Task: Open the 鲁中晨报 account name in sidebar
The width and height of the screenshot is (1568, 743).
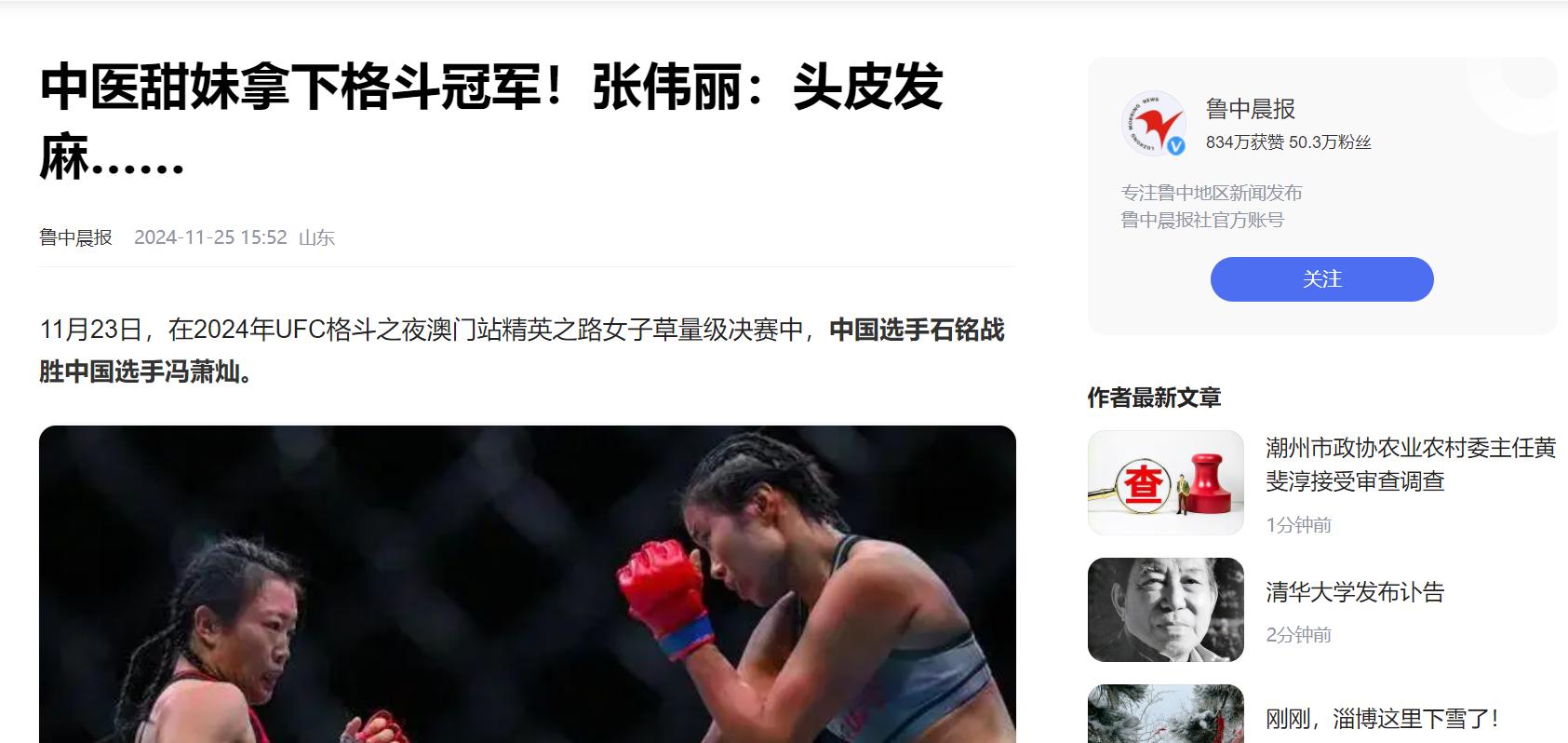Action: click(1251, 109)
